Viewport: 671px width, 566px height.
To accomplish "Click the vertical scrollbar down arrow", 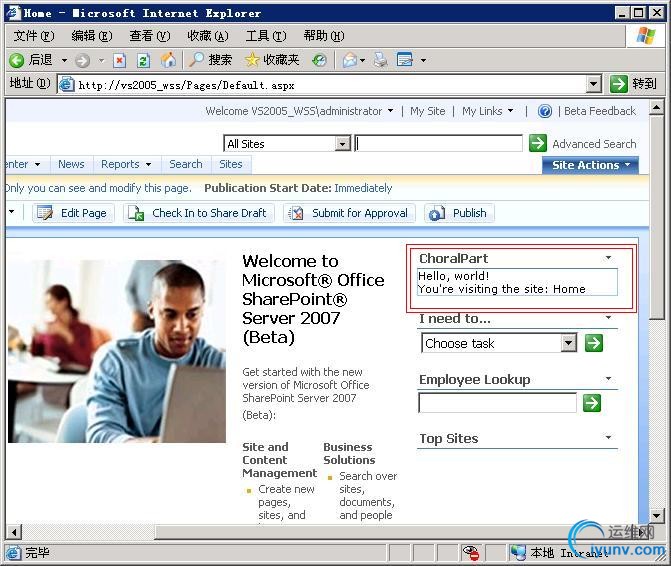I will click(656, 515).
